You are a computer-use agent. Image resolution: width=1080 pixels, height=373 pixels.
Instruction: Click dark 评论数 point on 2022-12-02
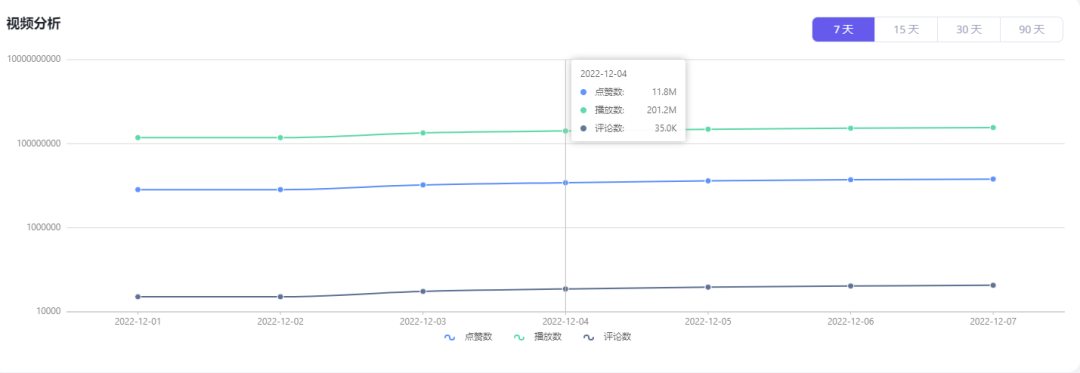click(x=280, y=297)
